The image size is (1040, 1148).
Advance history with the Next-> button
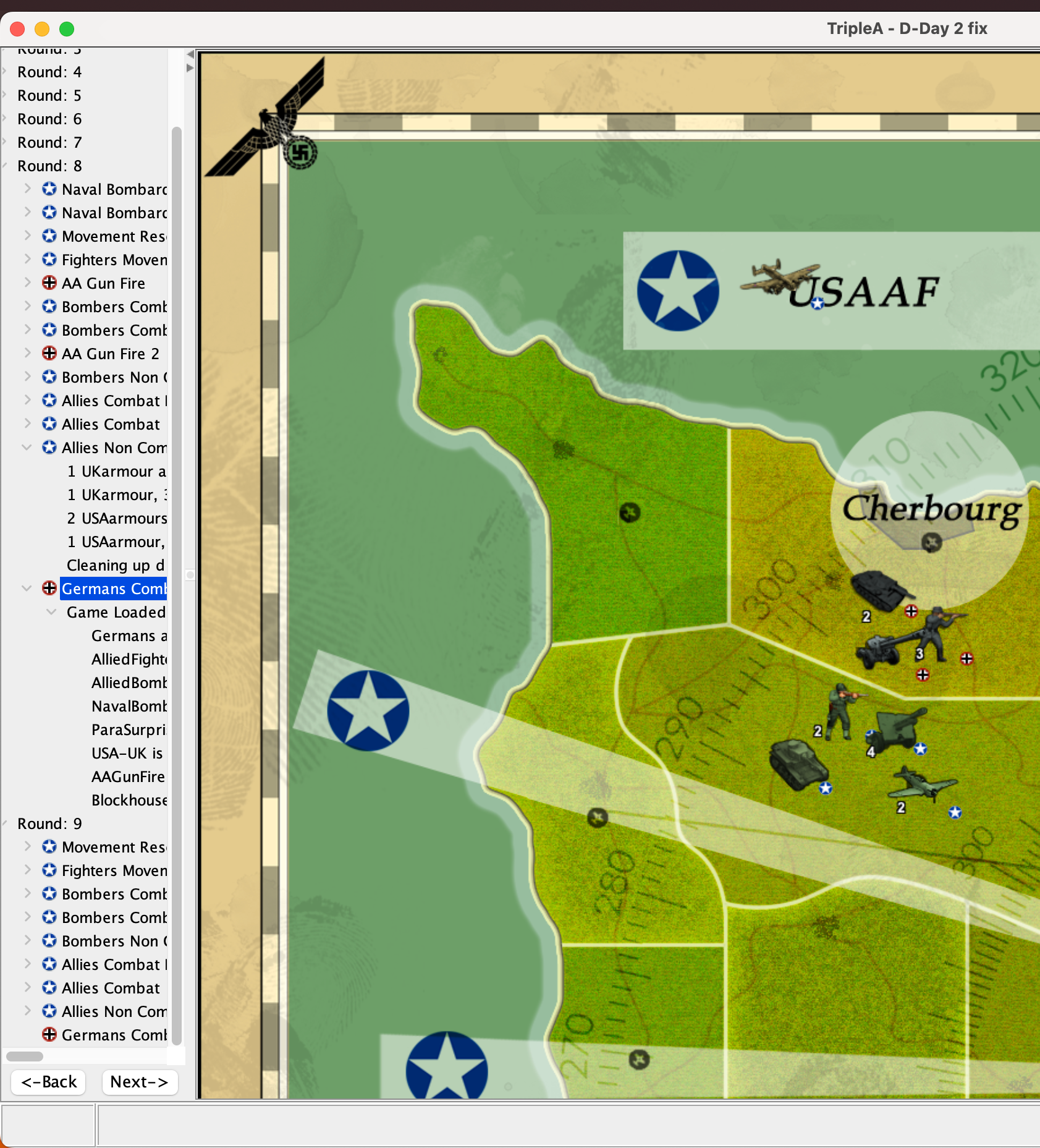140,1082
